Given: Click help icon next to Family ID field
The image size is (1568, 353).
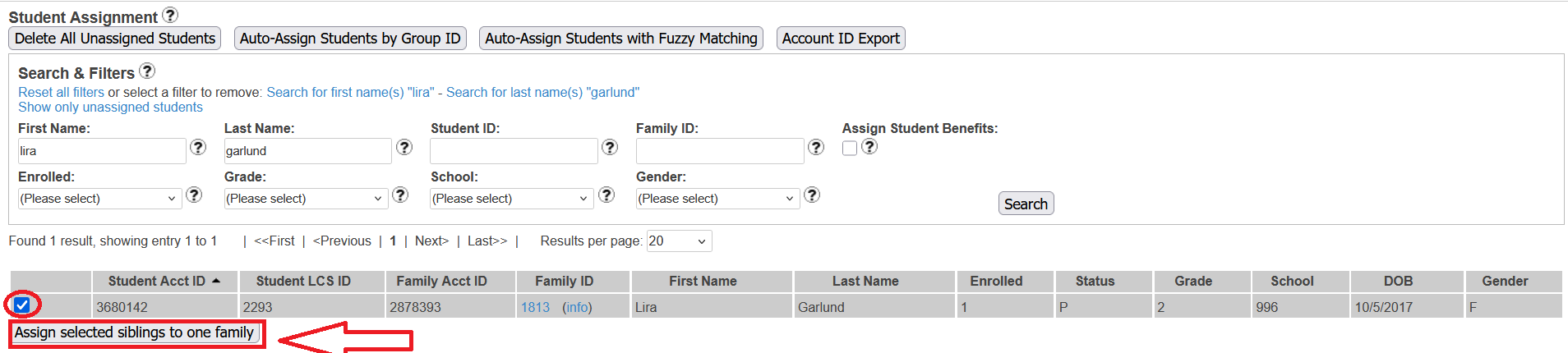Looking at the screenshot, I should click(x=816, y=147).
